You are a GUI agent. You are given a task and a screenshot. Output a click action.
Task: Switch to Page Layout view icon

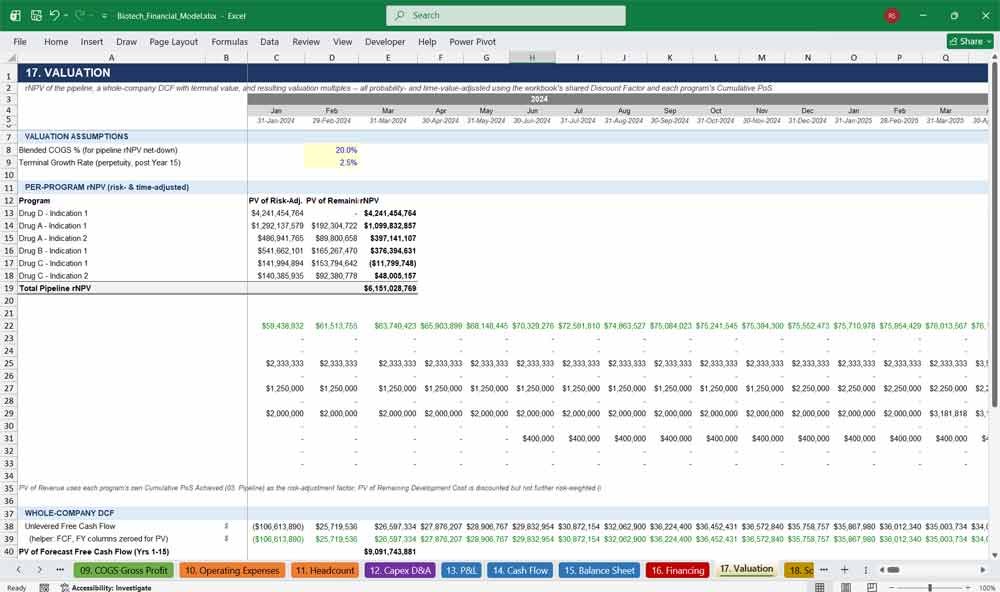846,587
